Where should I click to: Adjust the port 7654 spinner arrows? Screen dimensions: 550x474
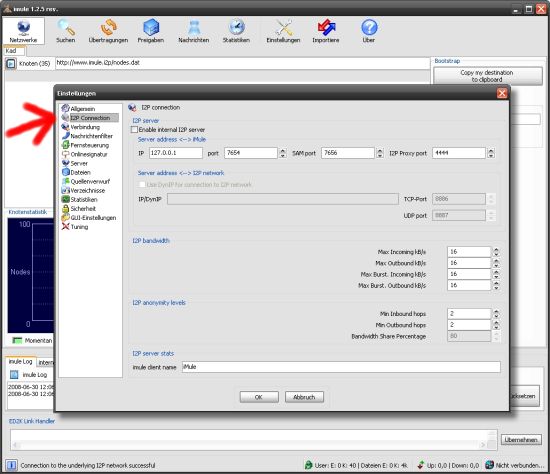[x=283, y=153]
